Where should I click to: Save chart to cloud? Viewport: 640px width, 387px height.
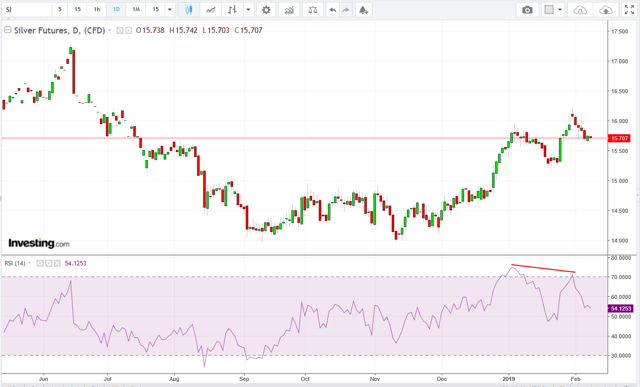(606, 9)
